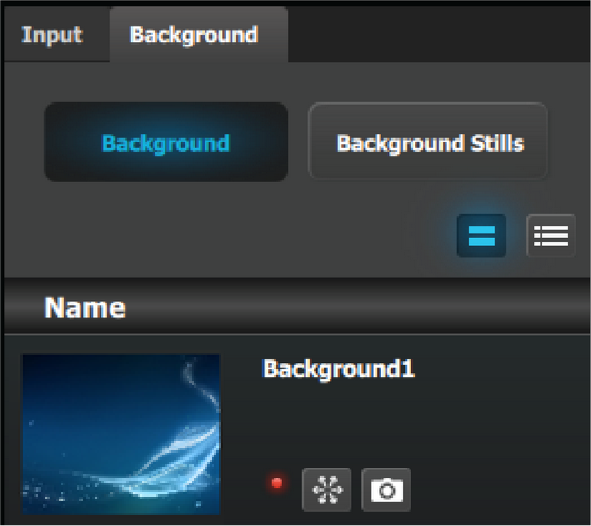Toggle the three-line list layout button
Screen dimensions: 591x526
tap(551, 235)
